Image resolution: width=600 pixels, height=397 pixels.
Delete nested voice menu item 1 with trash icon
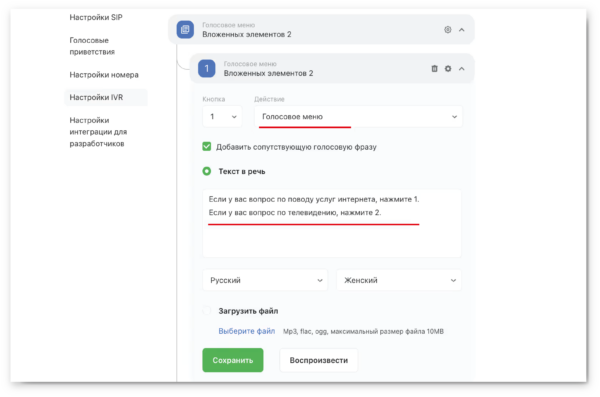(434, 69)
